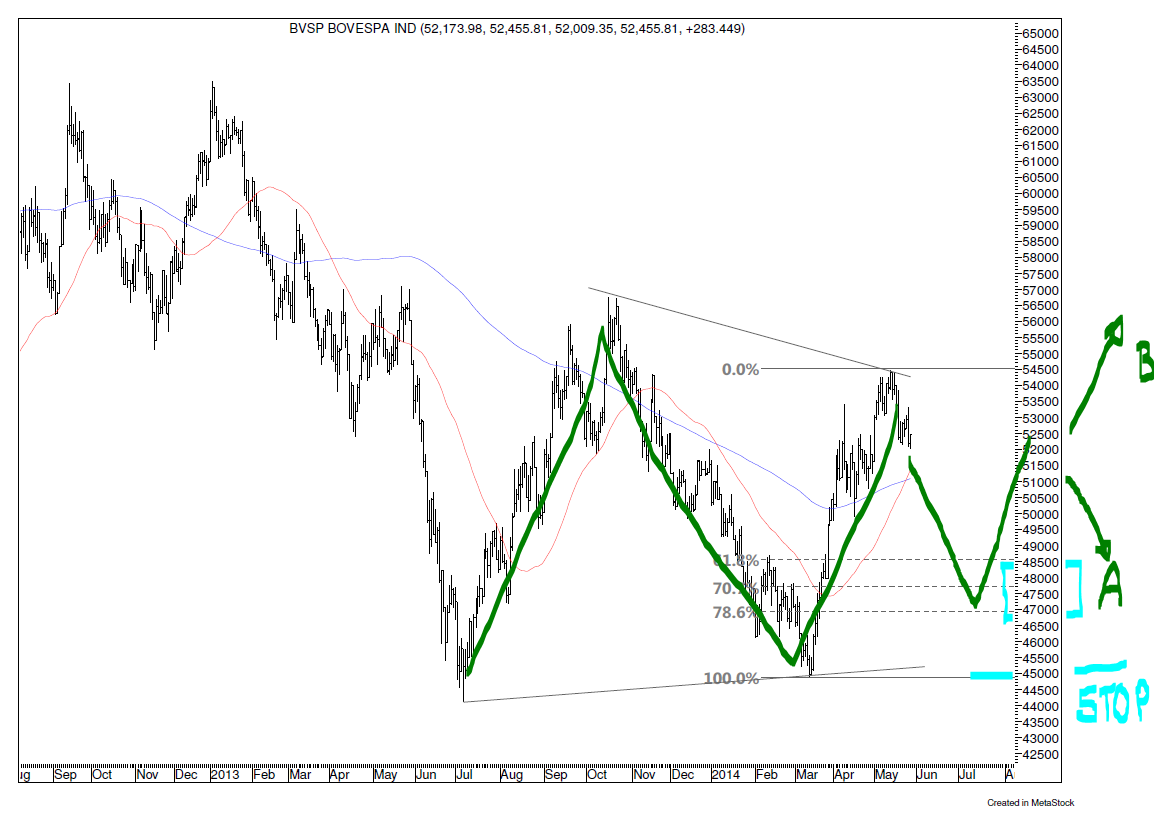Click the 2014 year label on time axis
This screenshot has width=1154, height=820.
click(726, 775)
